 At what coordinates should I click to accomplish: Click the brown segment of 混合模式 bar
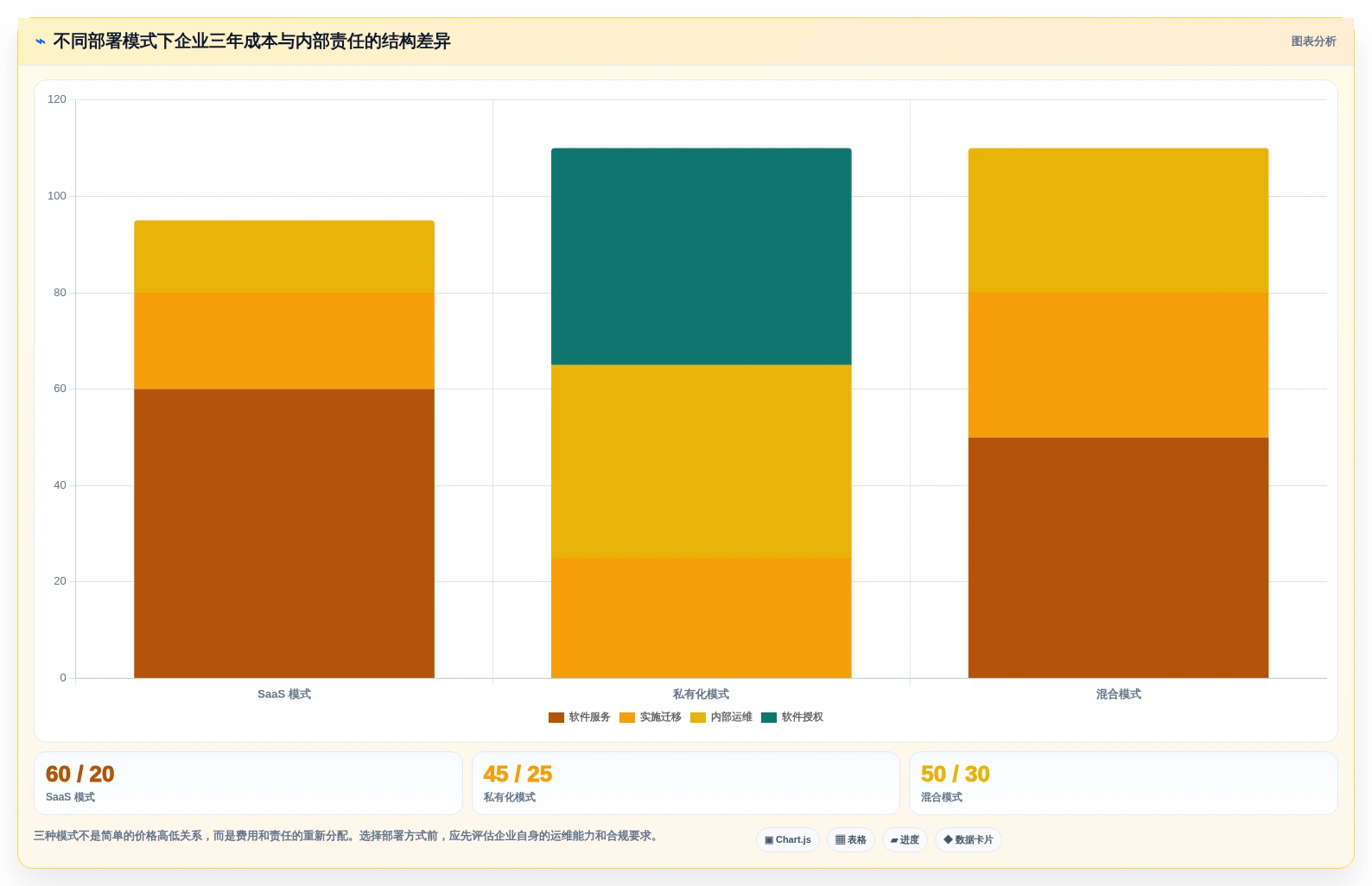(1119, 558)
